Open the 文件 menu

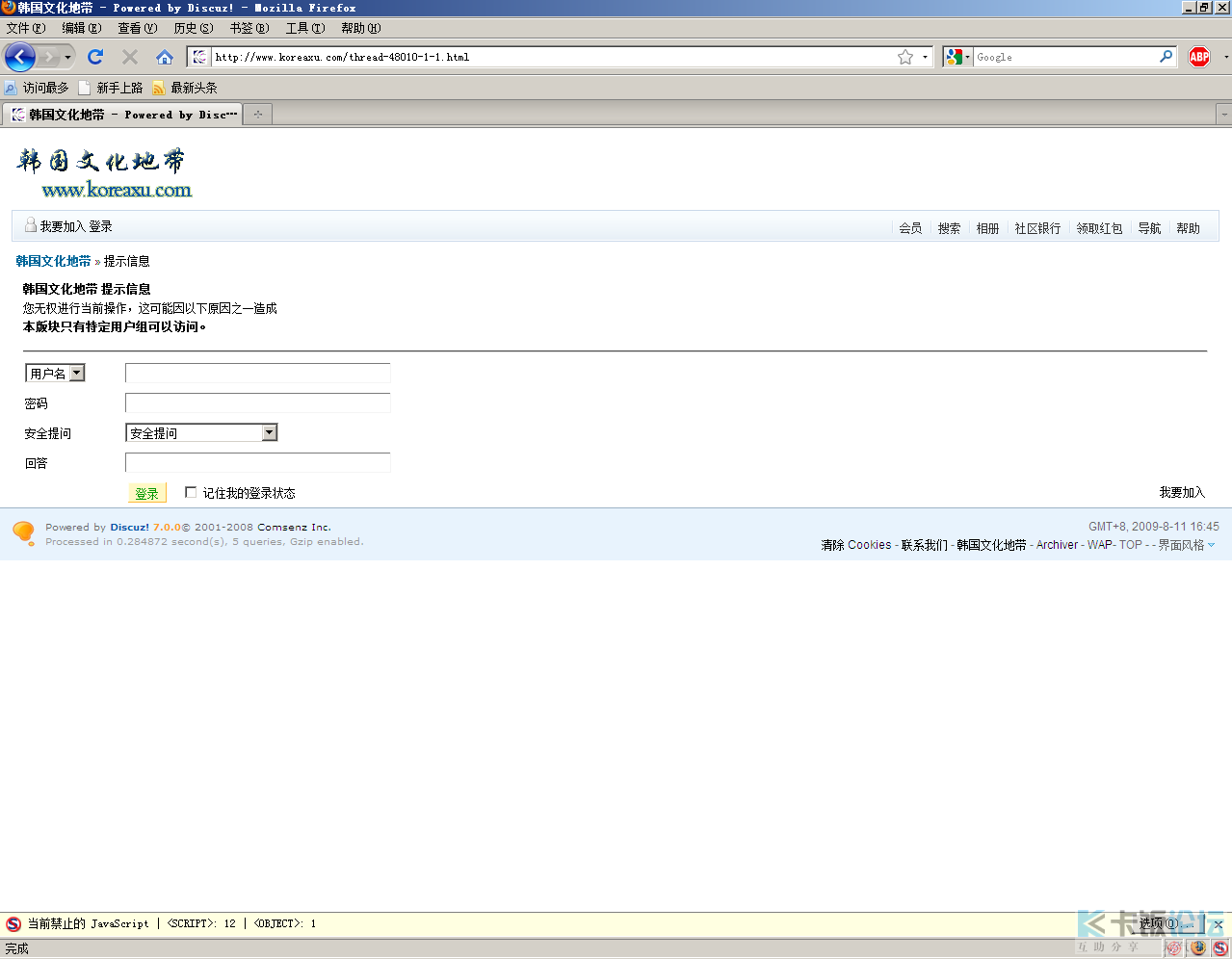(26, 28)
